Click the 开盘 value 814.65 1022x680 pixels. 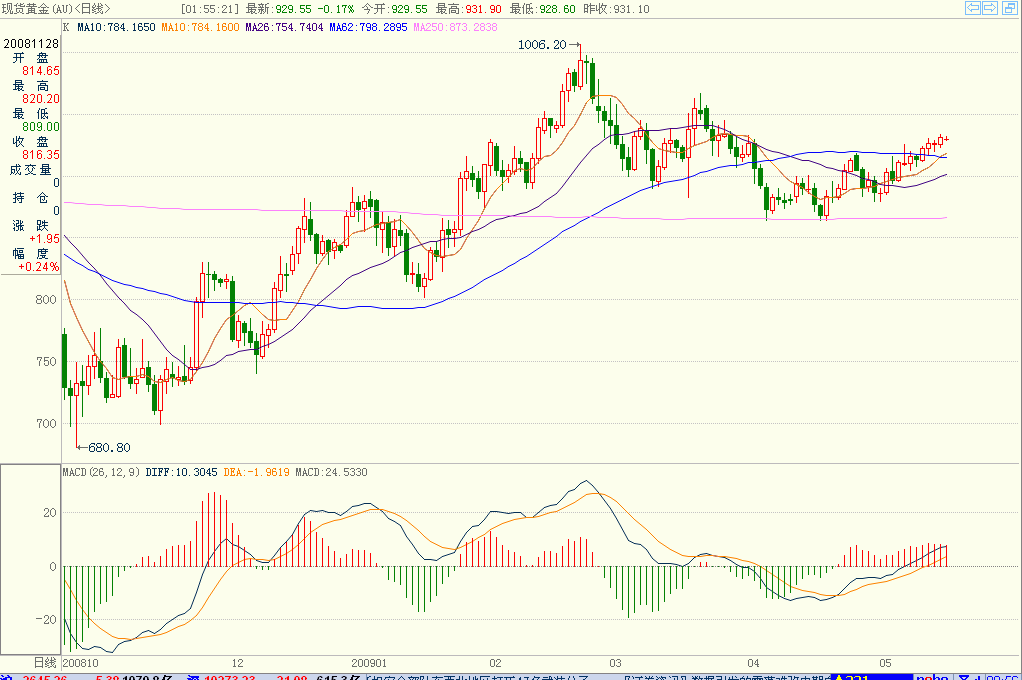tap(40, 71)
